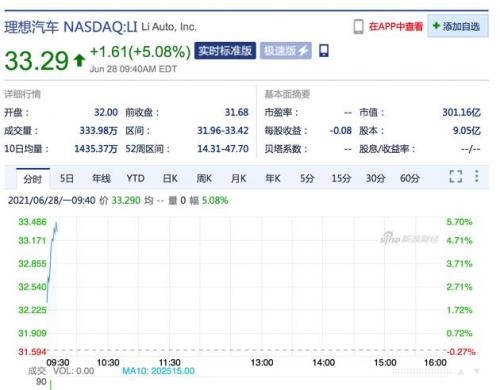500x390 pixels.
Task: Switch to the YTD chart tab
Action: click(135, 178)
